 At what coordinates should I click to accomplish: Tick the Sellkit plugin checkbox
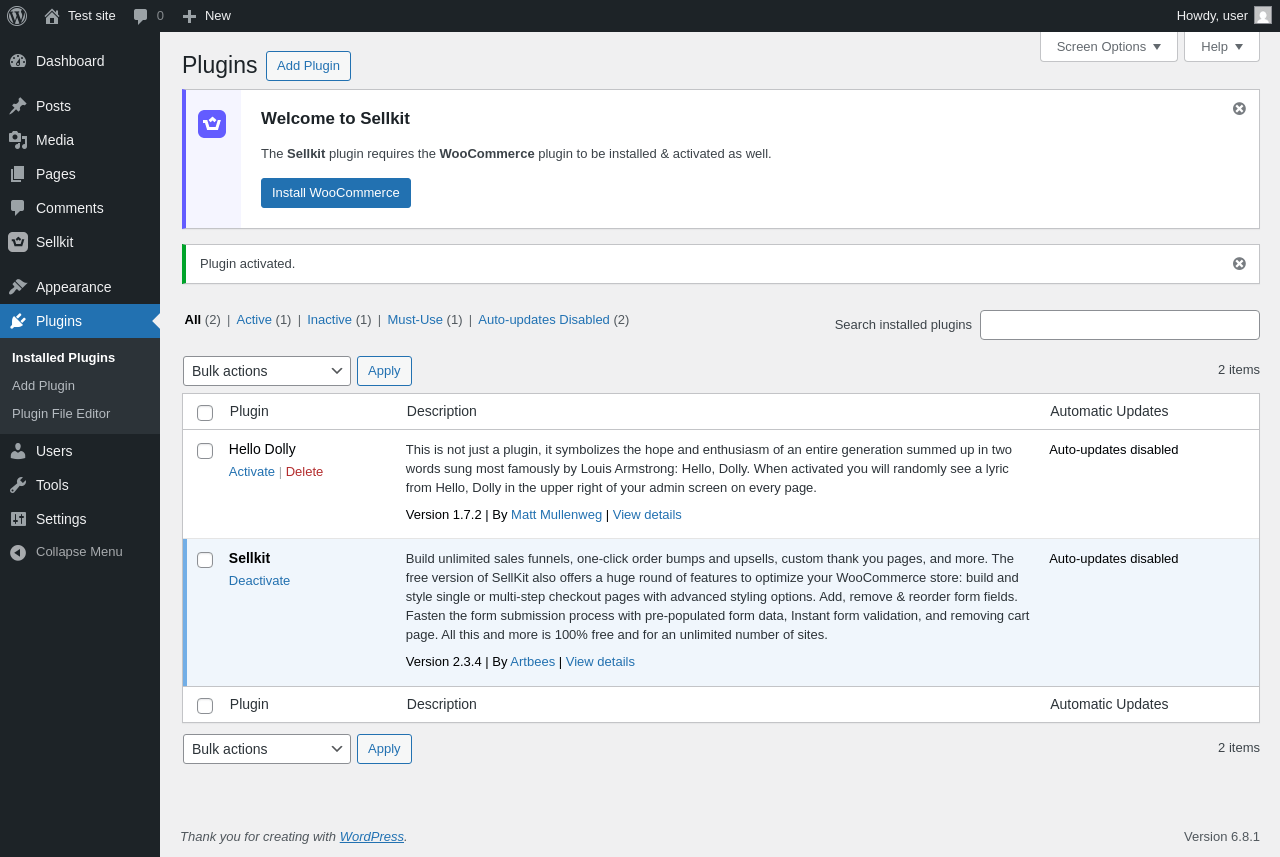(205, 560)
